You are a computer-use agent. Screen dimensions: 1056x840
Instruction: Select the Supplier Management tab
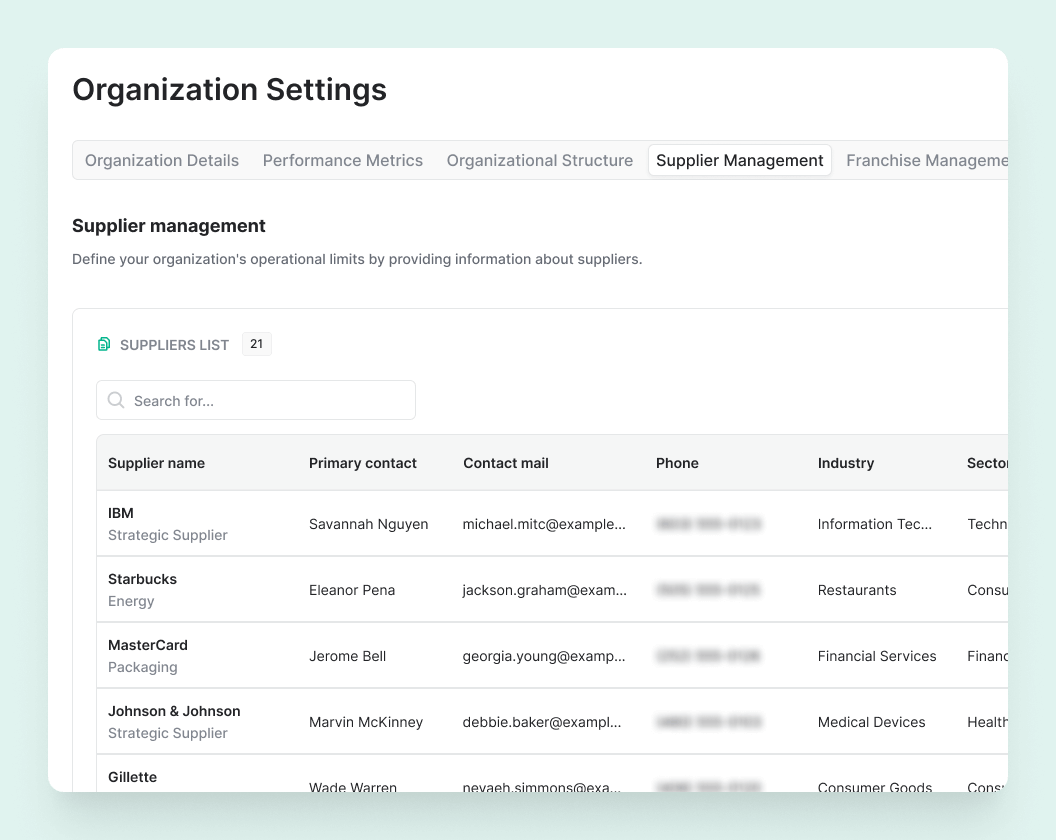tap(739, 161)
